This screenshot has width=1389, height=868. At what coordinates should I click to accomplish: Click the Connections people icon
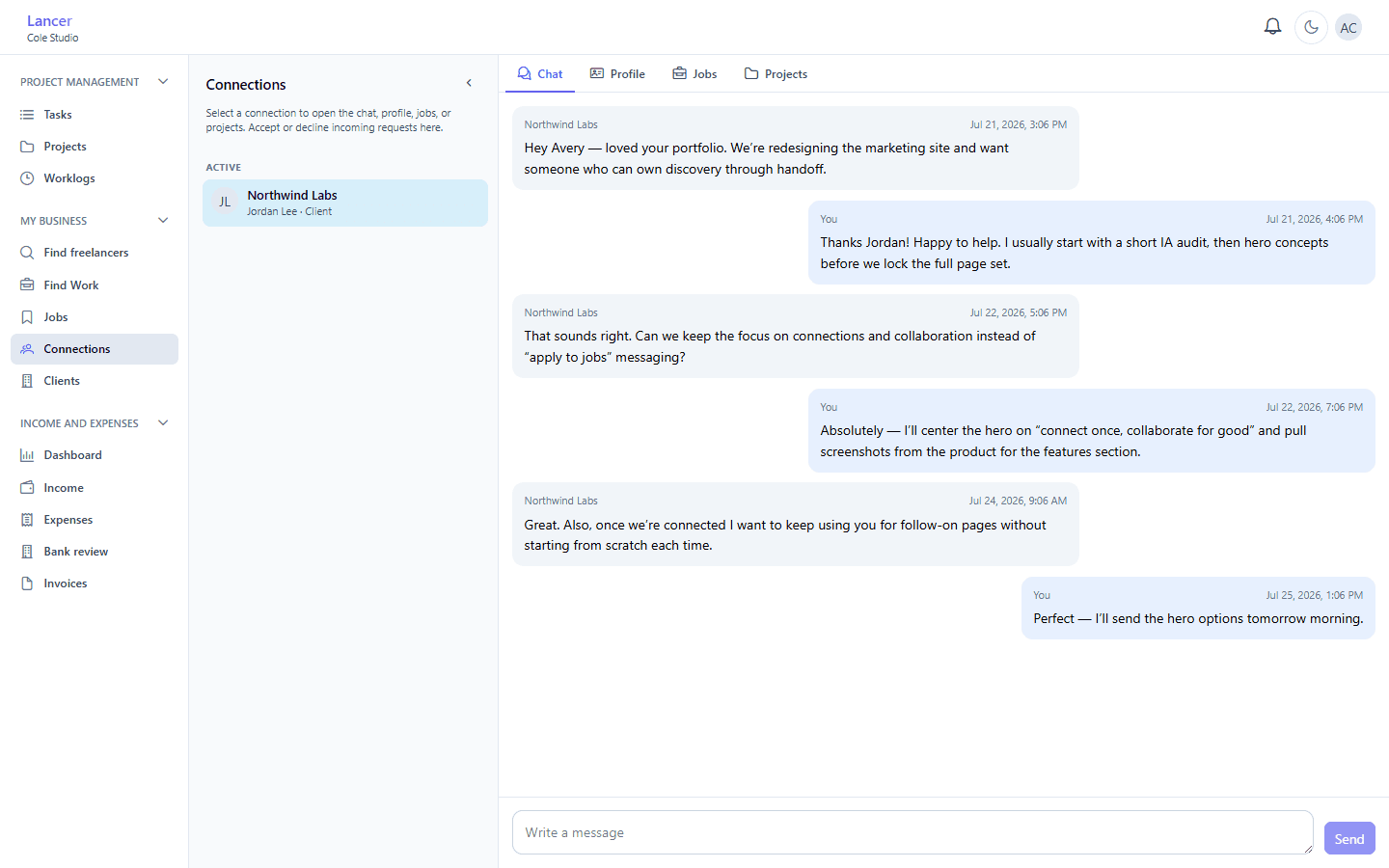27,349
